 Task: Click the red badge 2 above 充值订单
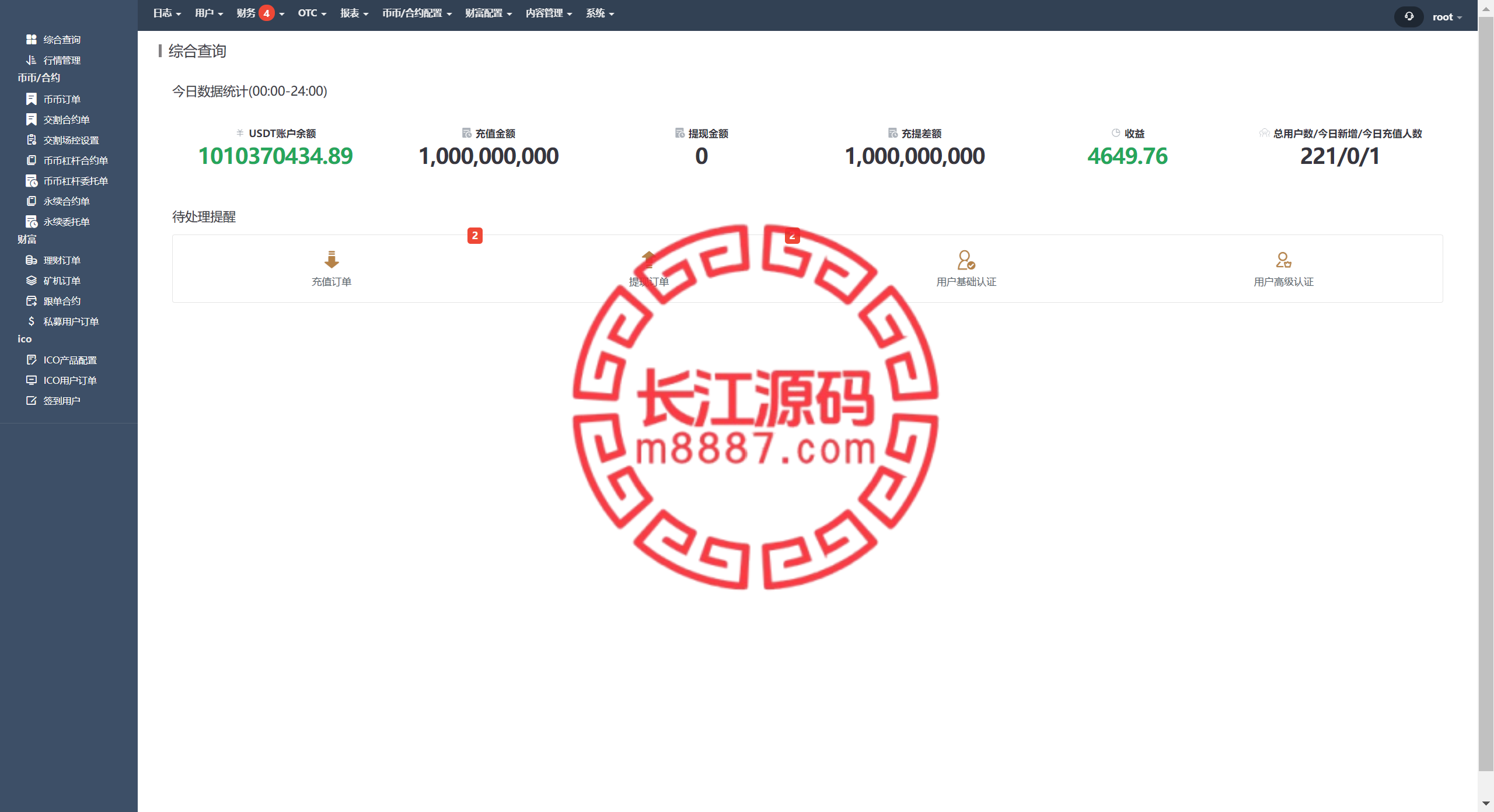(475, 236)
